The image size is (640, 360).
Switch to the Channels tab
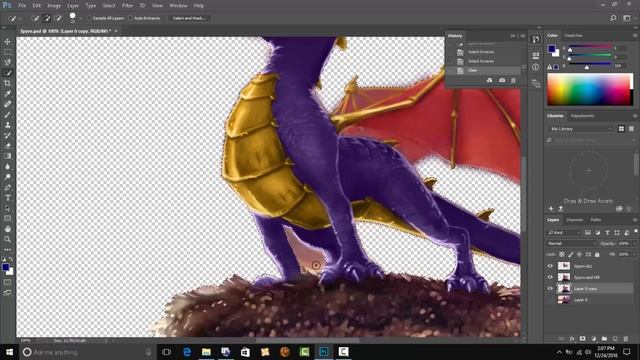(x=575, y=220)
